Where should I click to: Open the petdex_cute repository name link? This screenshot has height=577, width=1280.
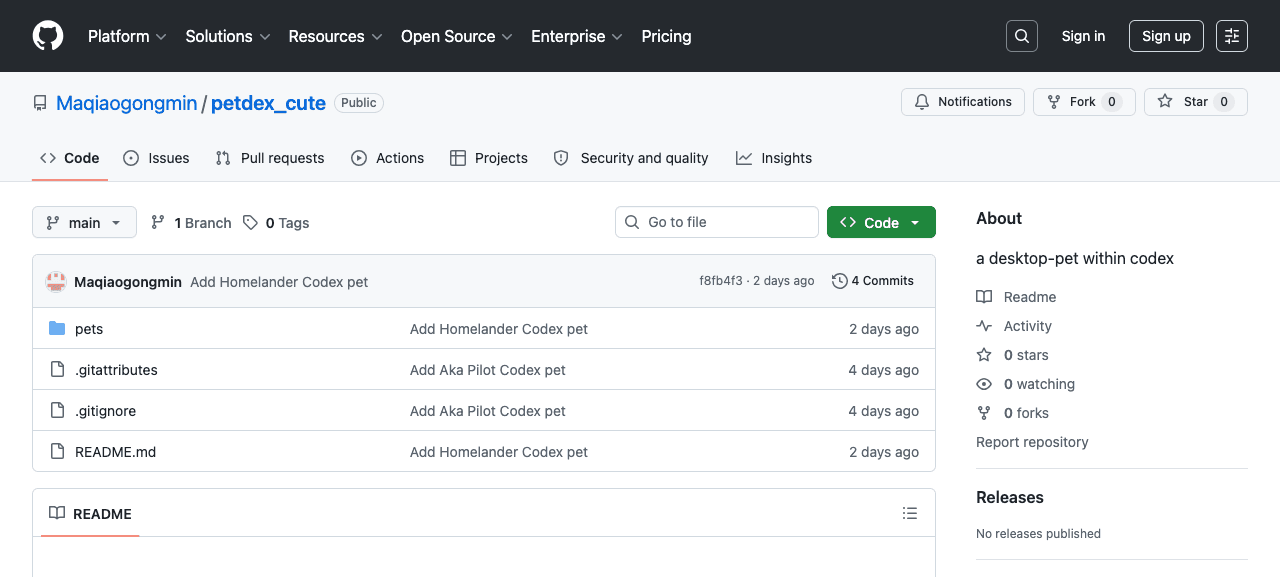268,103
